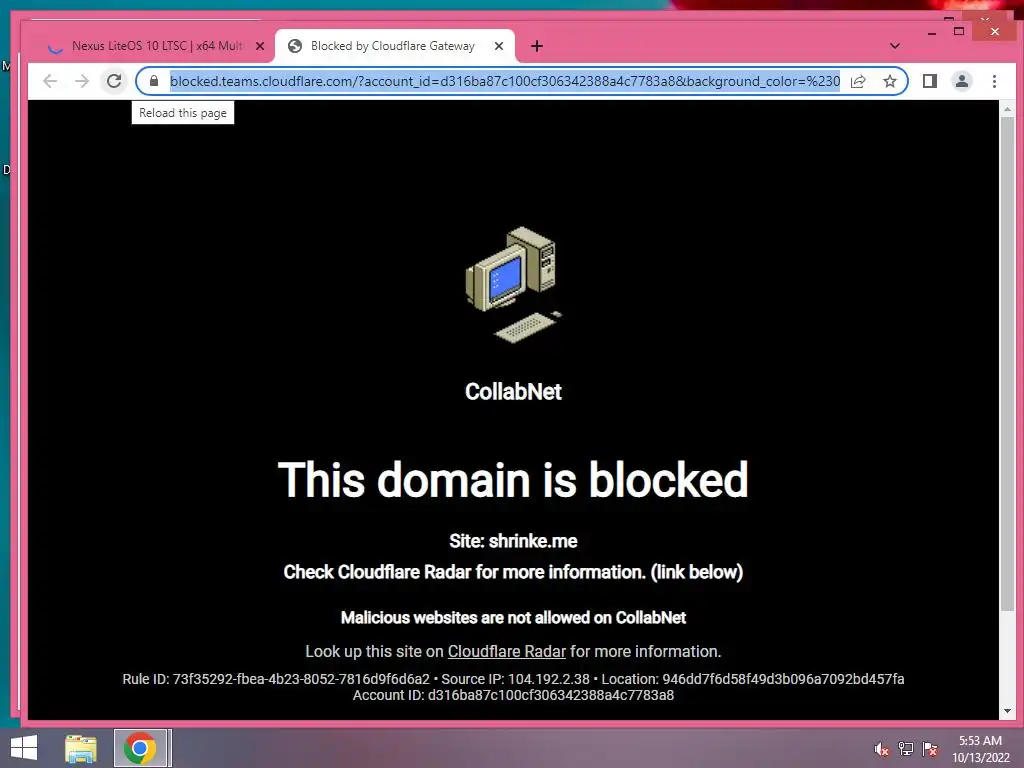Viewport: 1024px width, 768px height.
Task: Click the scrollbar up arrow
Action: click(1007, 109)
